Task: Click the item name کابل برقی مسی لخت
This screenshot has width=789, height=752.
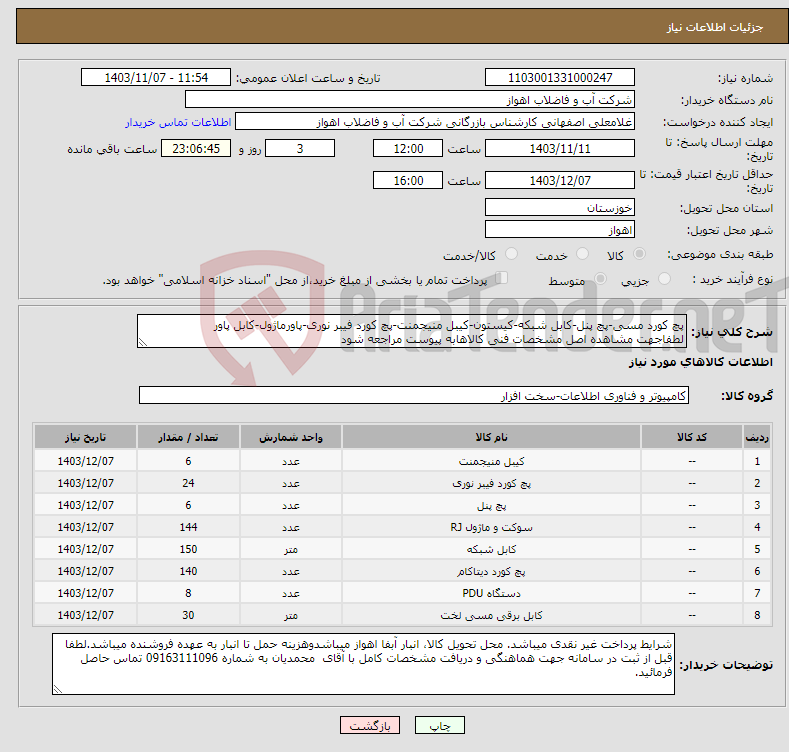Action: point(491,616)
